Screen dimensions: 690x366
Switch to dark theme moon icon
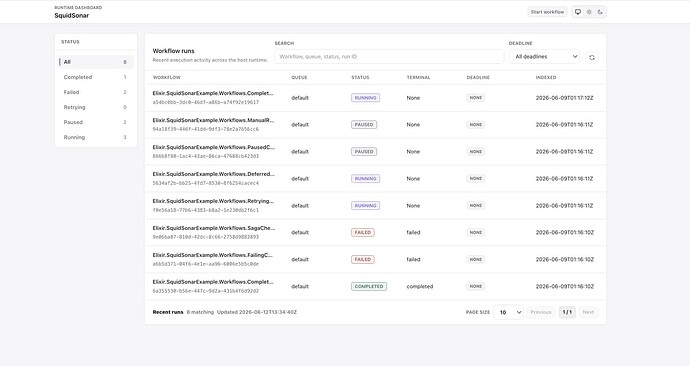(600, 12)
